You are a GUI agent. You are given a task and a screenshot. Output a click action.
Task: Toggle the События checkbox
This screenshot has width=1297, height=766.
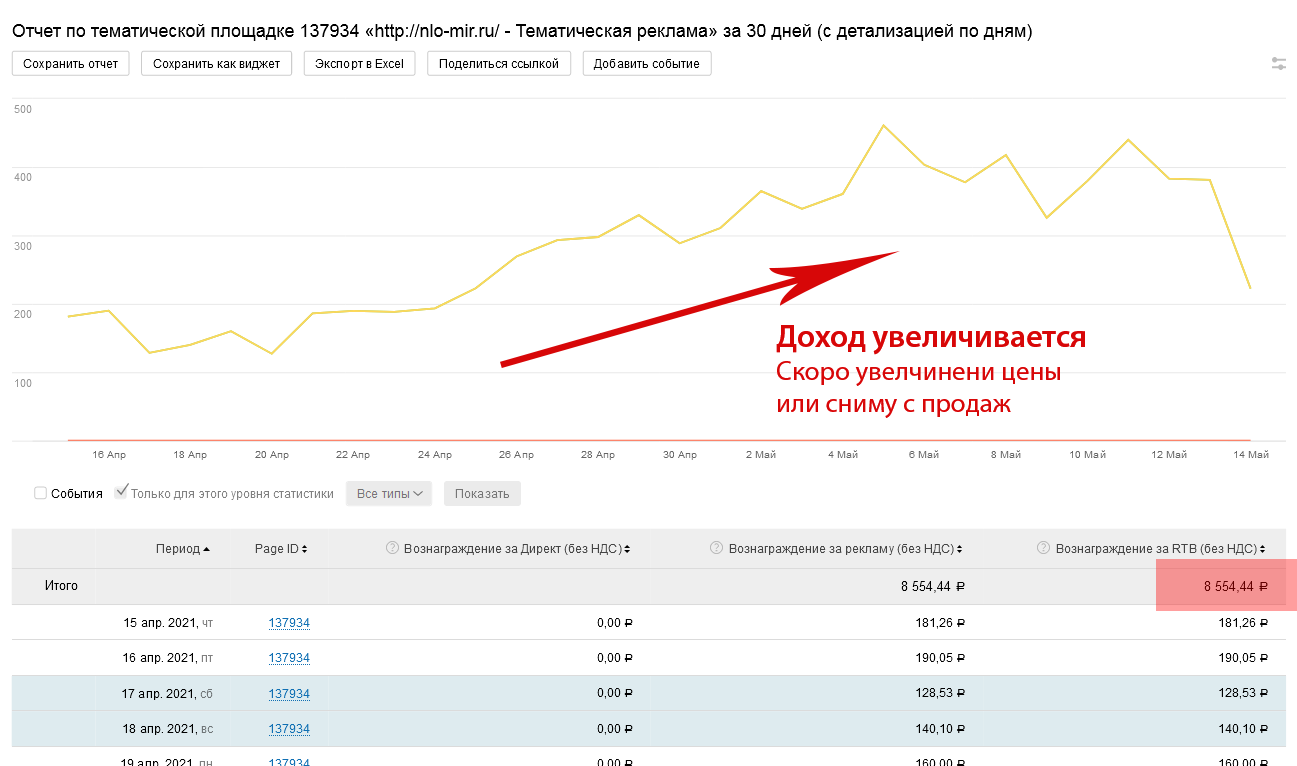(41, 493)
